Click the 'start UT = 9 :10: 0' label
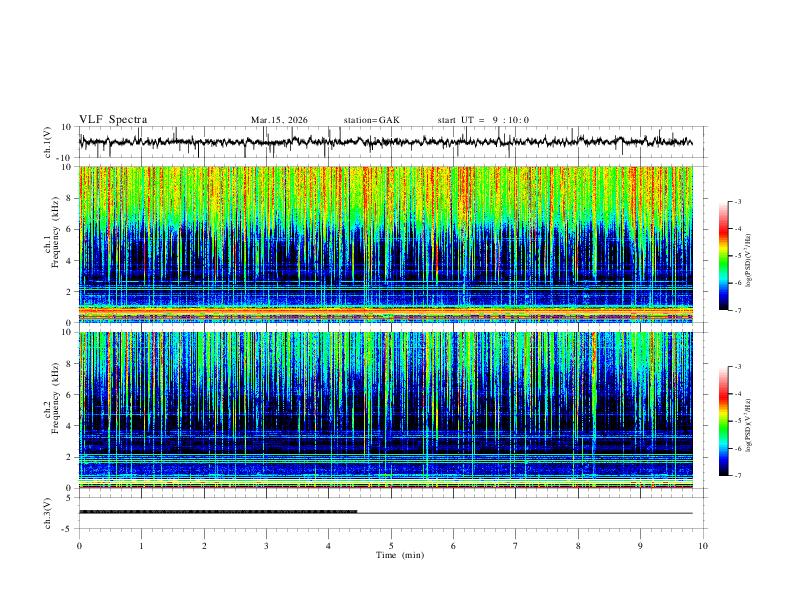 (x=483, y=120)
